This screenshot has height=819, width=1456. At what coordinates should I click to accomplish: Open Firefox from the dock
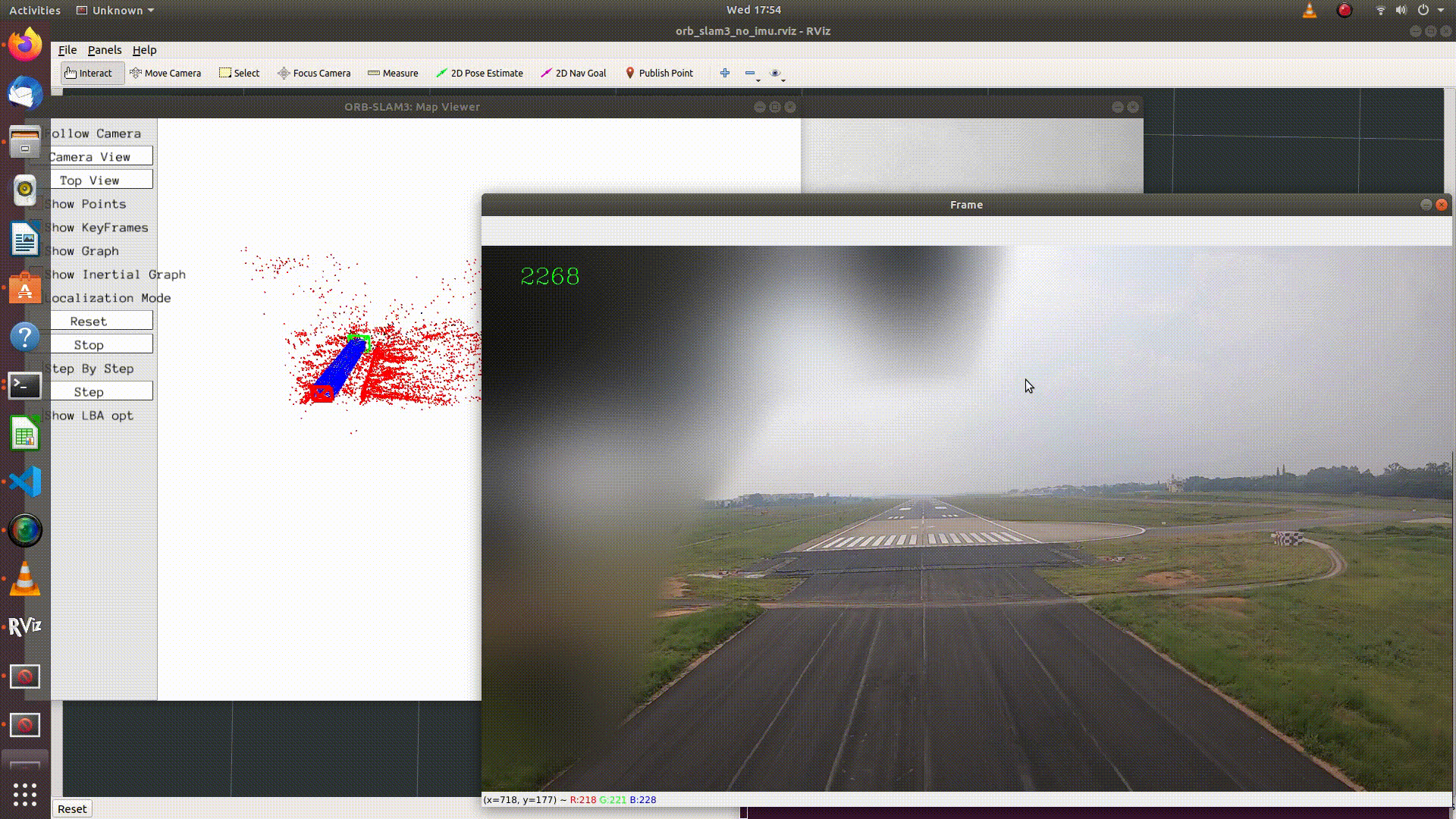pyautogui.click(x=25, y=45)
